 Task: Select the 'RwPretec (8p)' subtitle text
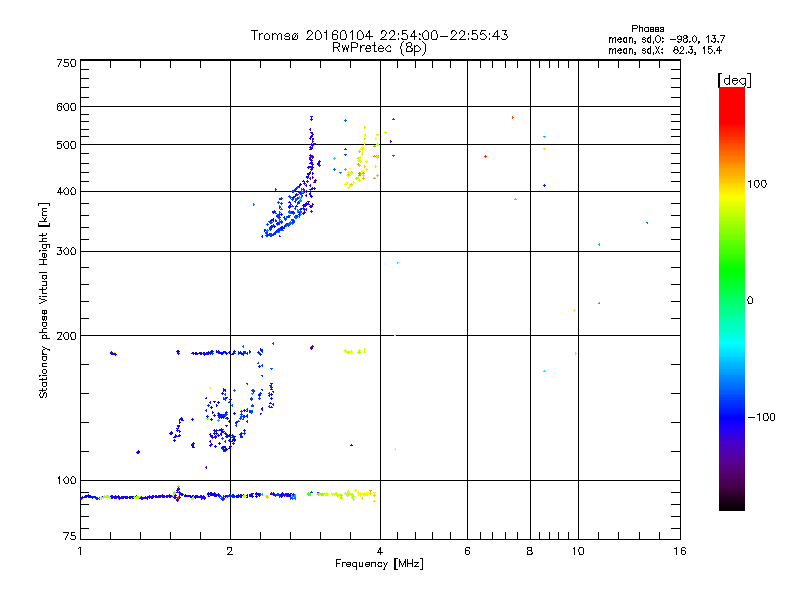click(x=379, y=48)
